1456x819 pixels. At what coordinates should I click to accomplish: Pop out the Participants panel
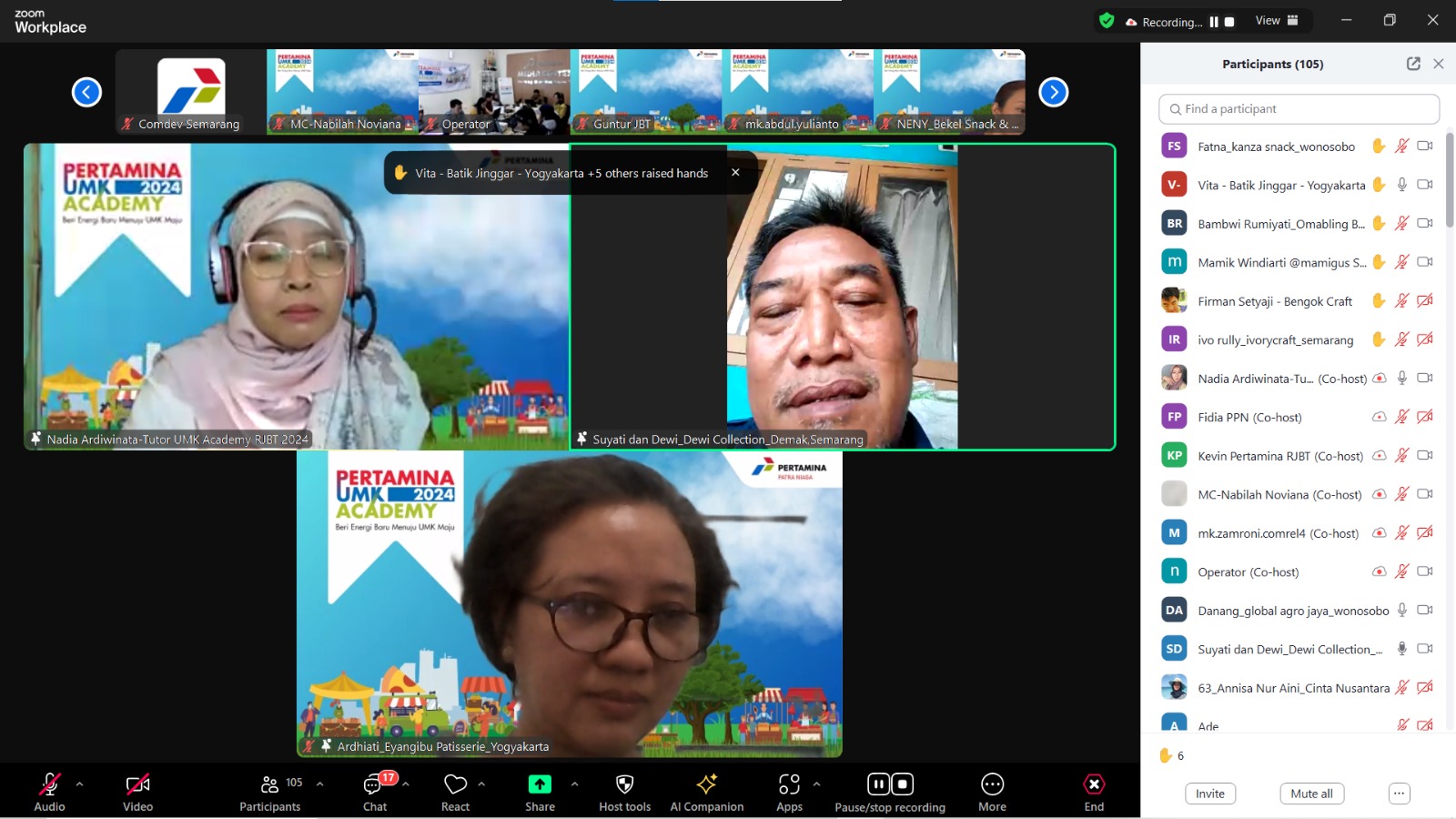coord(1413,64)
